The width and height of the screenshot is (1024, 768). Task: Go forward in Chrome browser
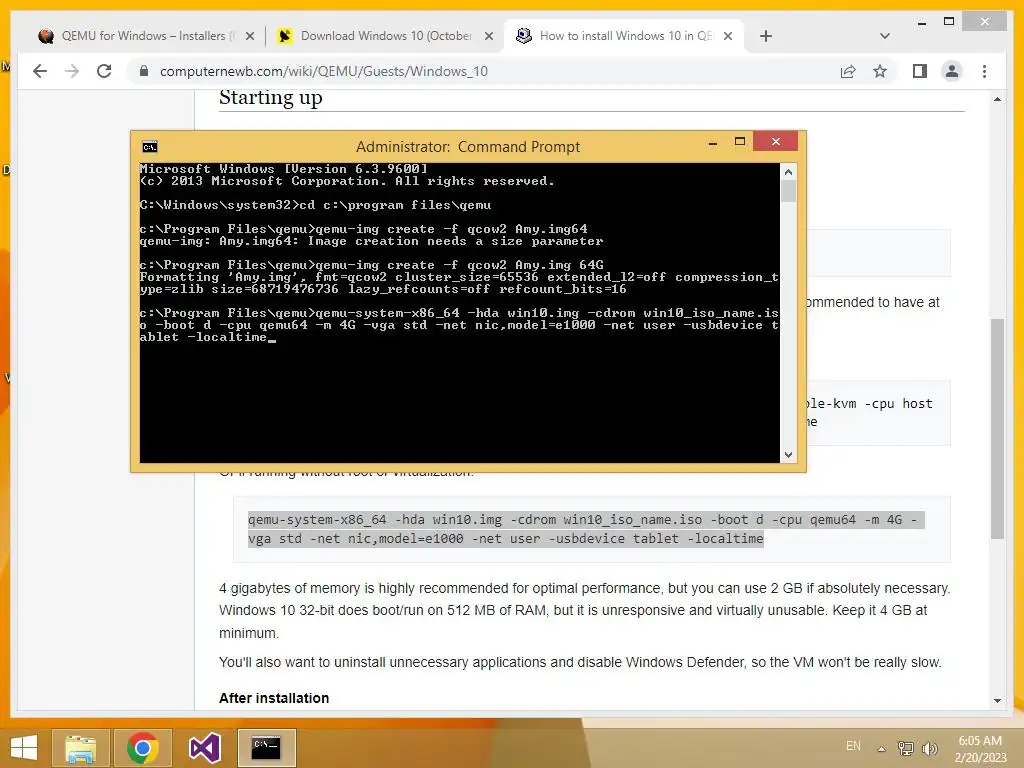pos(72,71)
